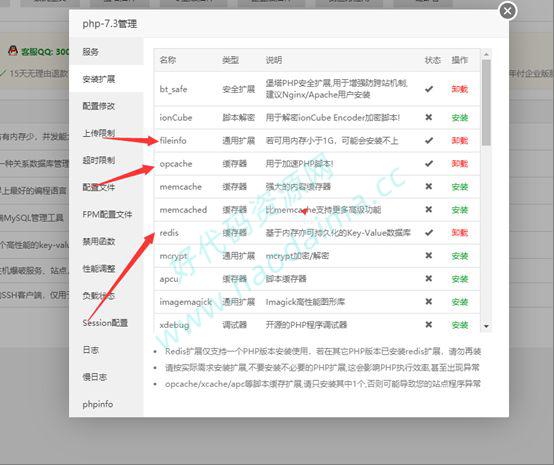
Task: Uninstall the redis extension
Action: pyautogui.click(x=459, y=233)
